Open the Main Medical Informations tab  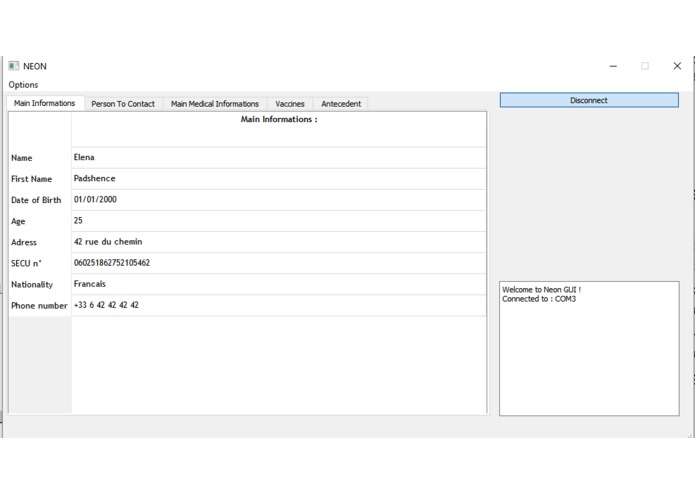215,104
